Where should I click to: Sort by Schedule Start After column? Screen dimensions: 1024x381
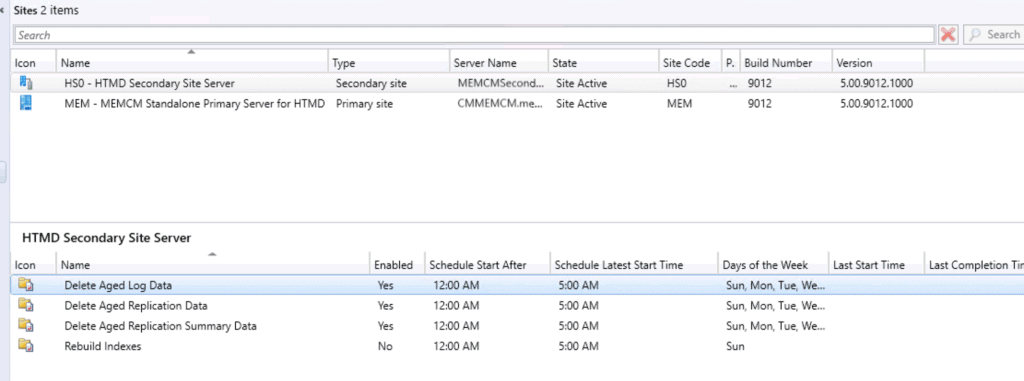pyautogui.click(x=487, y=265)
